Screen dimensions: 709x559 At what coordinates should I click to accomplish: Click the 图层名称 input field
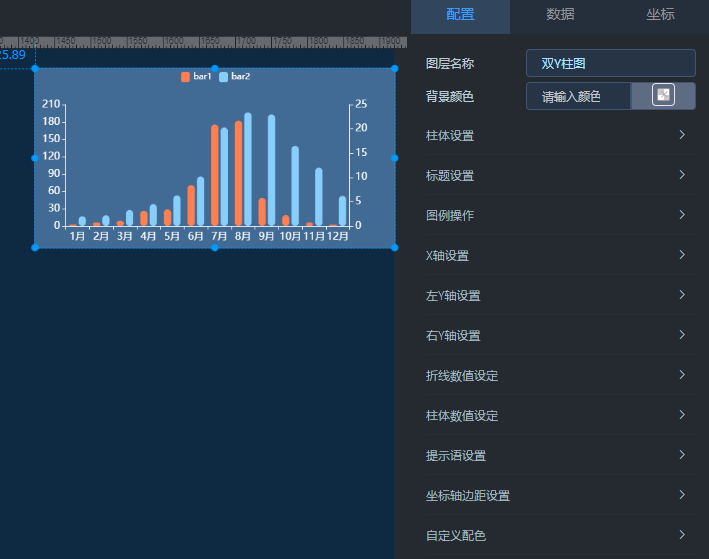pos(610,63)
